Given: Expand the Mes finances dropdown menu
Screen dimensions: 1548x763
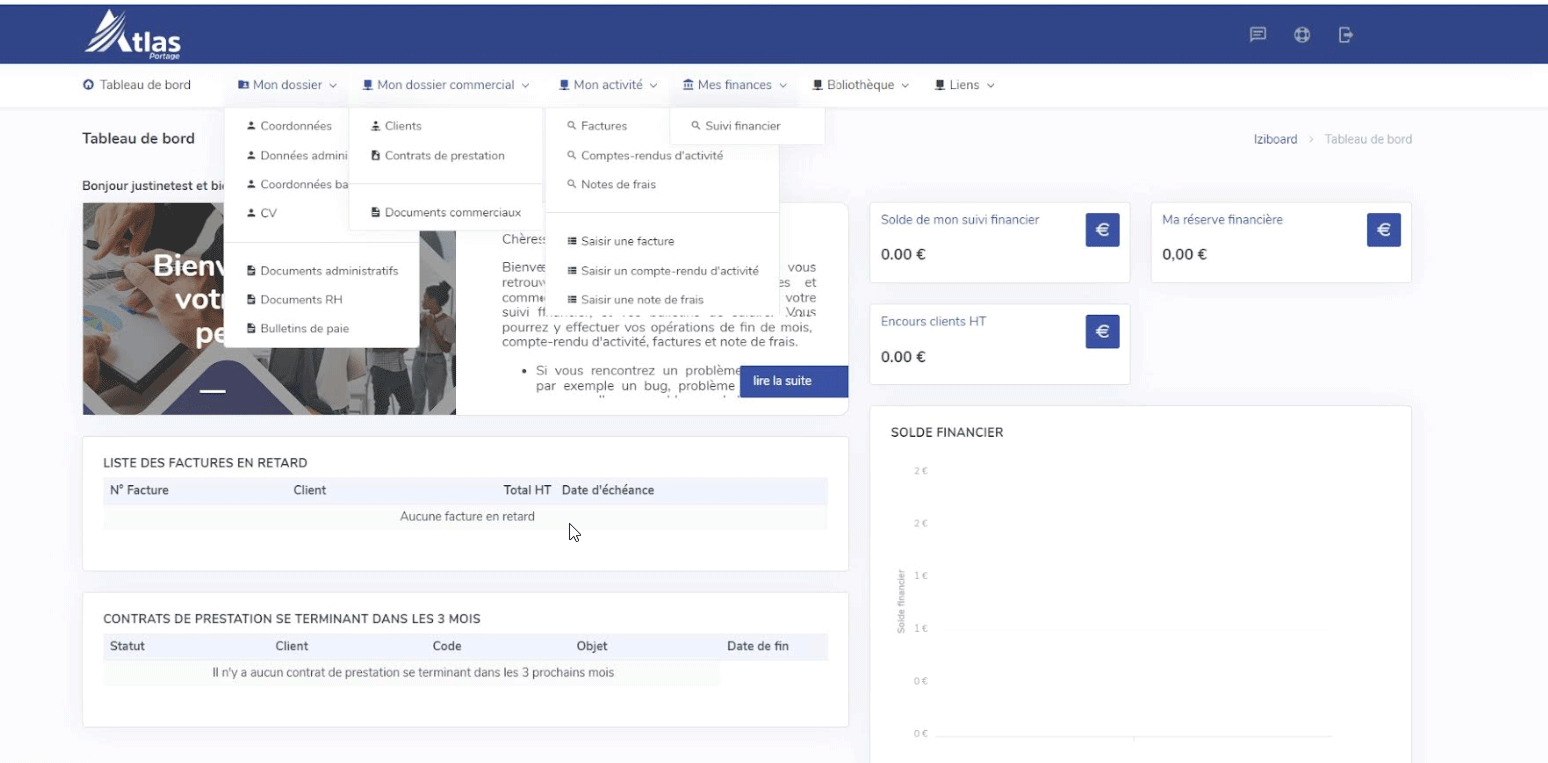Looking at the screenshot, I should click(x=735, y=85).
